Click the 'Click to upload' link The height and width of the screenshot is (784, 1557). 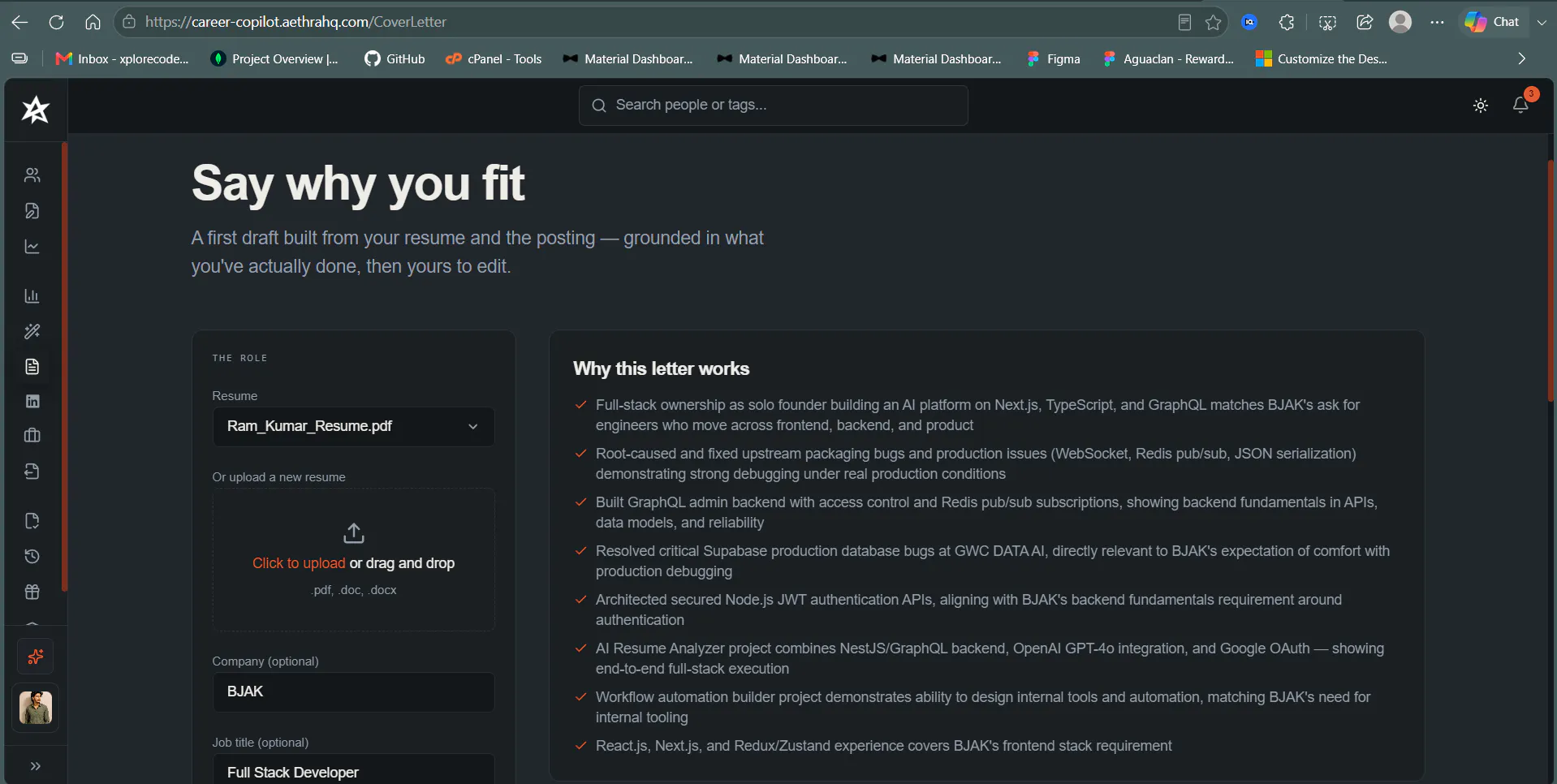(299, 563)
